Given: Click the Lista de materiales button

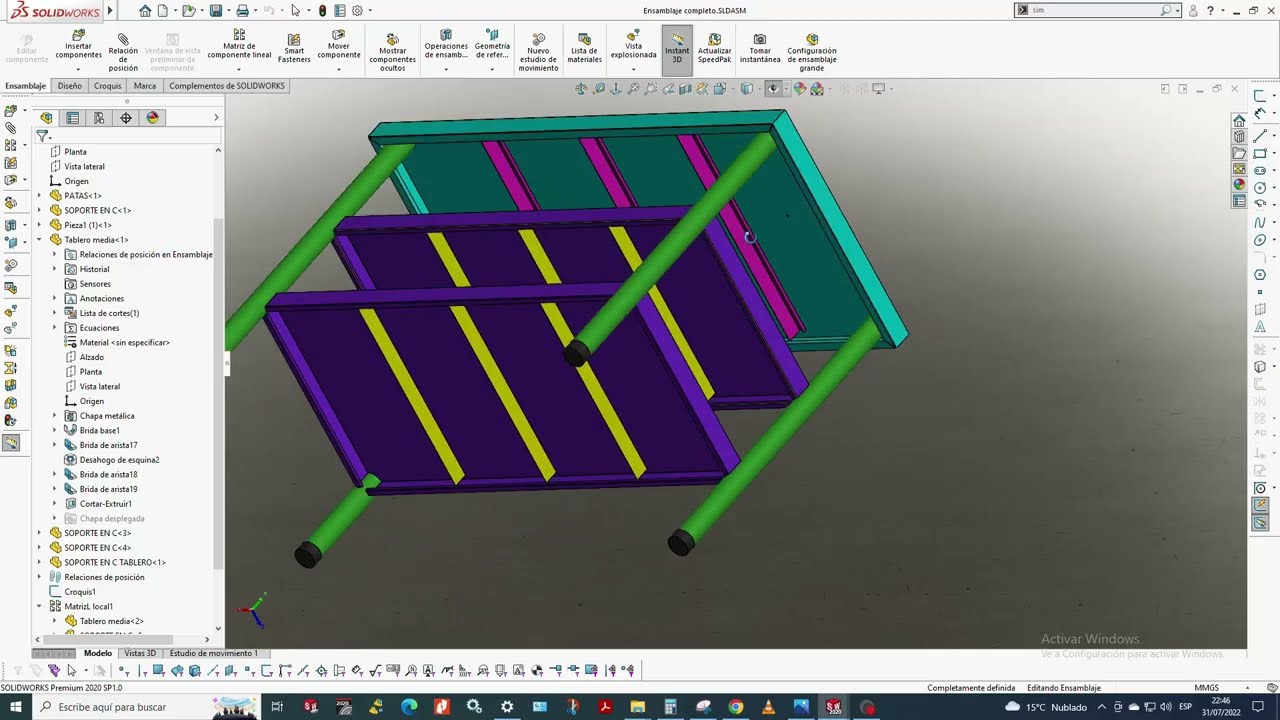Looking at the screenshot, I should click(x=584, y=48).
